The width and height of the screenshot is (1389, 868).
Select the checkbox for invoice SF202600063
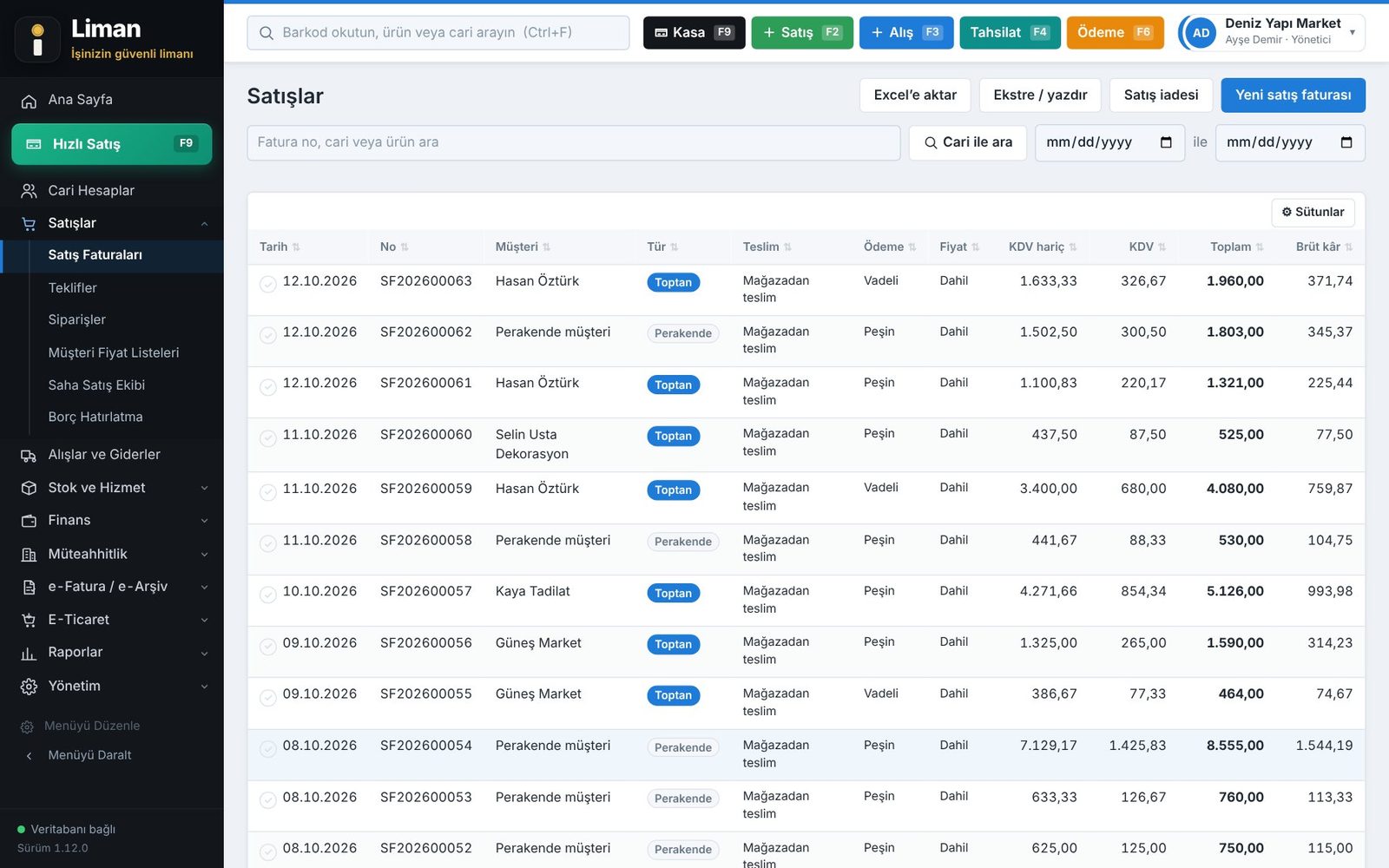click(268, 284)
